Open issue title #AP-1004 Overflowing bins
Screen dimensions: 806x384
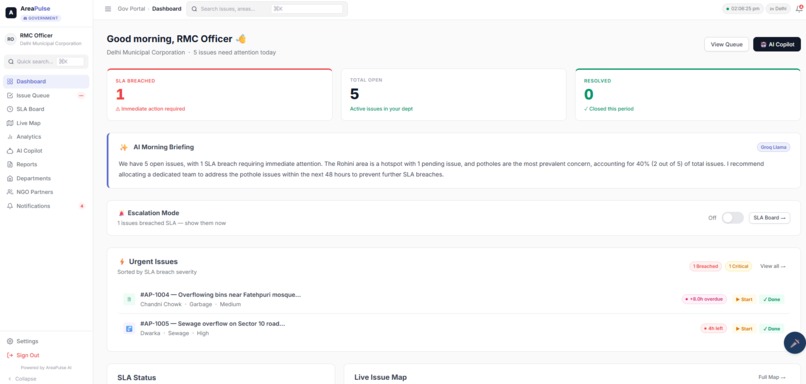click(221, 295)
